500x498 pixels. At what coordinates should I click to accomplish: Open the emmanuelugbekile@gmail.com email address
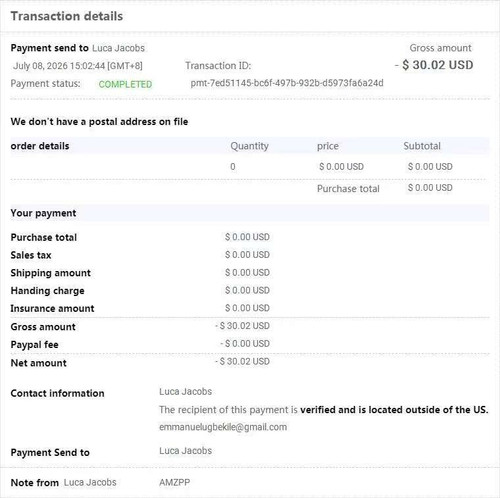click(223, 427)
